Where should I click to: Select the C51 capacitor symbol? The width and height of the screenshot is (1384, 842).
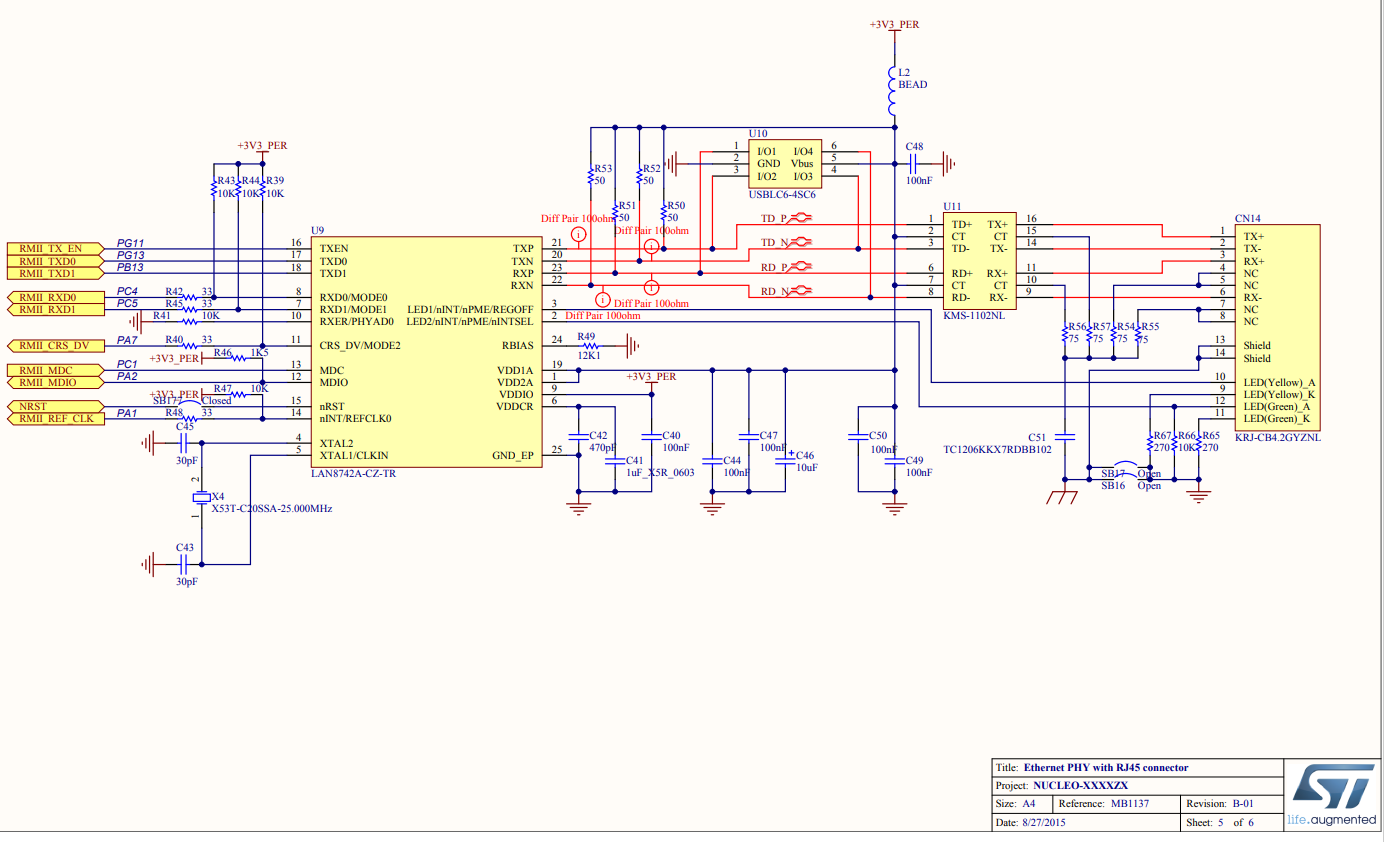coord(1065,437)
